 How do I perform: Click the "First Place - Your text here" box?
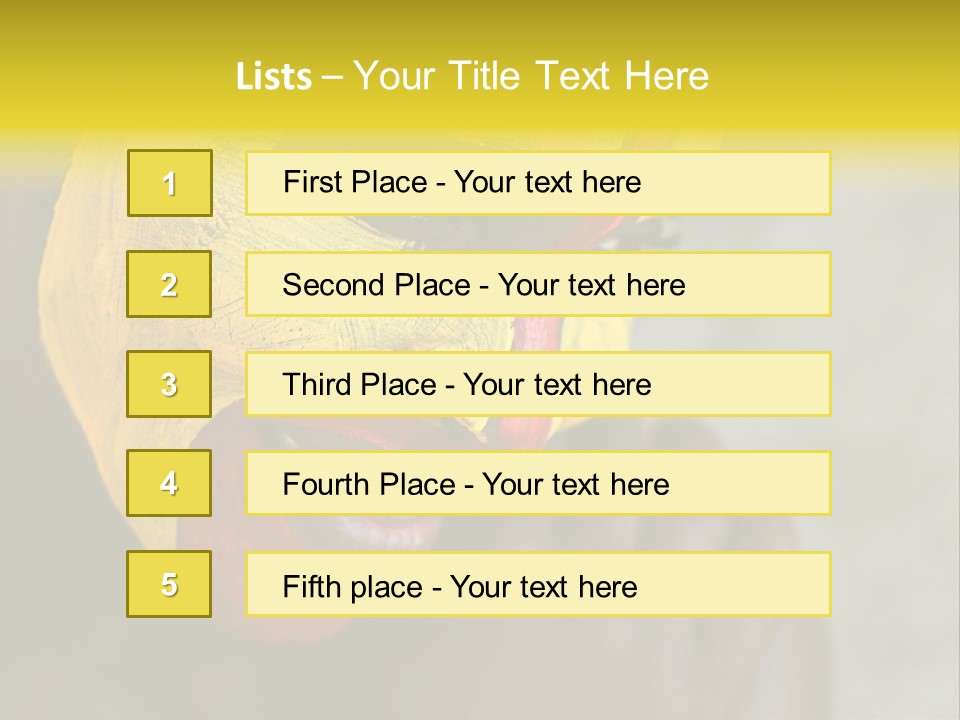(538, 183)
